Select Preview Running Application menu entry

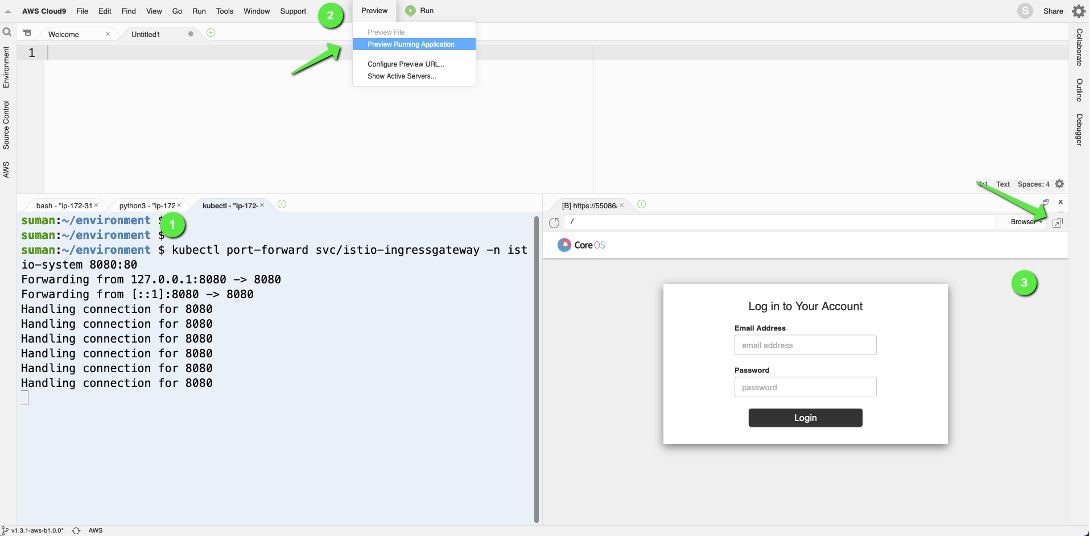414,44
